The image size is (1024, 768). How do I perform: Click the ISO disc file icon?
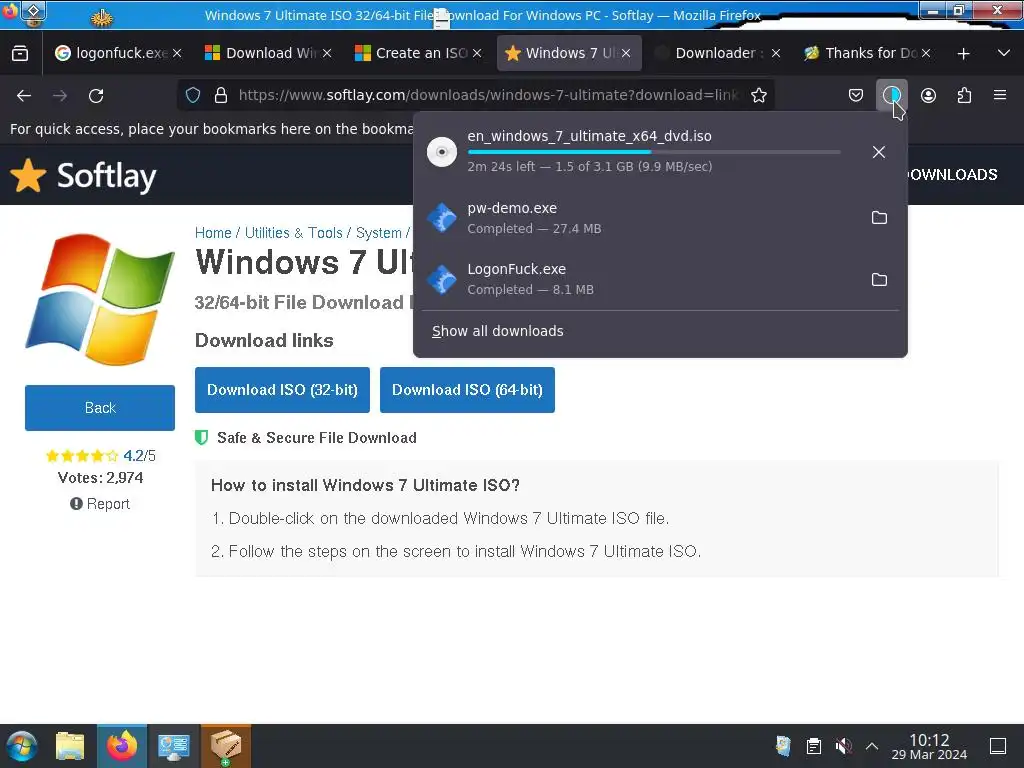[x=442, y=152]
